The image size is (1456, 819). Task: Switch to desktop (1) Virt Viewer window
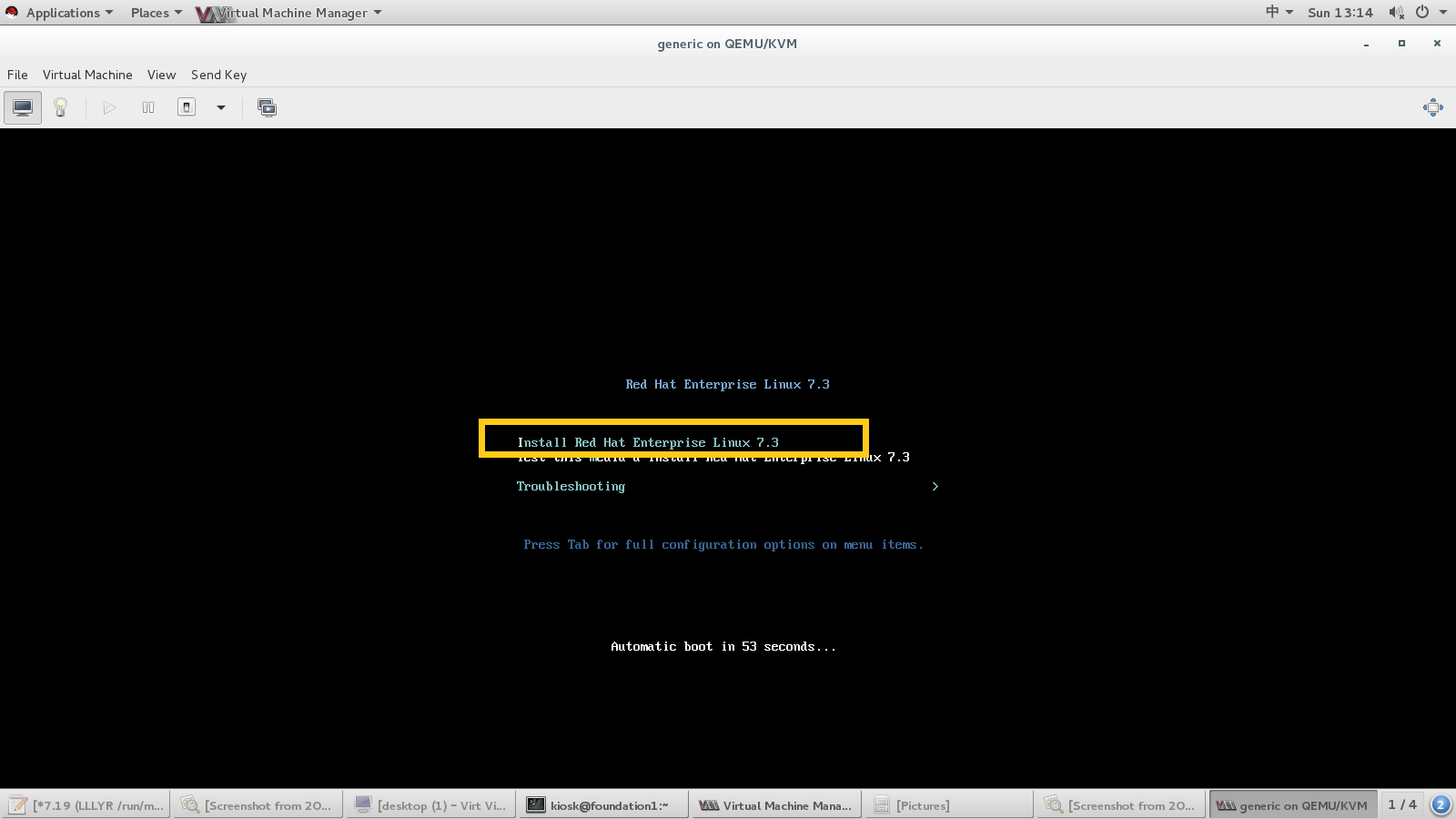[x=431, y=805]
